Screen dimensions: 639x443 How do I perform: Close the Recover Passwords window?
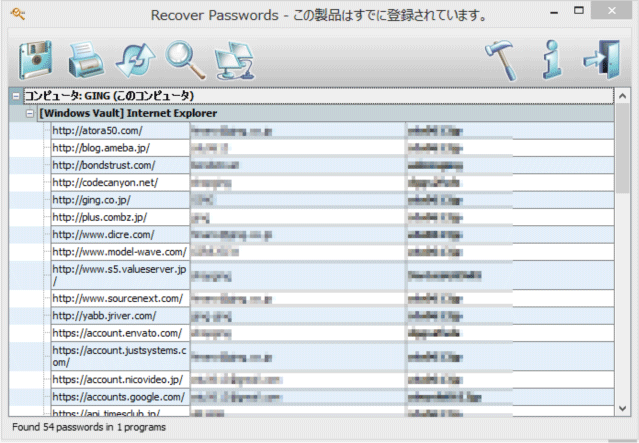pos(611,11)
